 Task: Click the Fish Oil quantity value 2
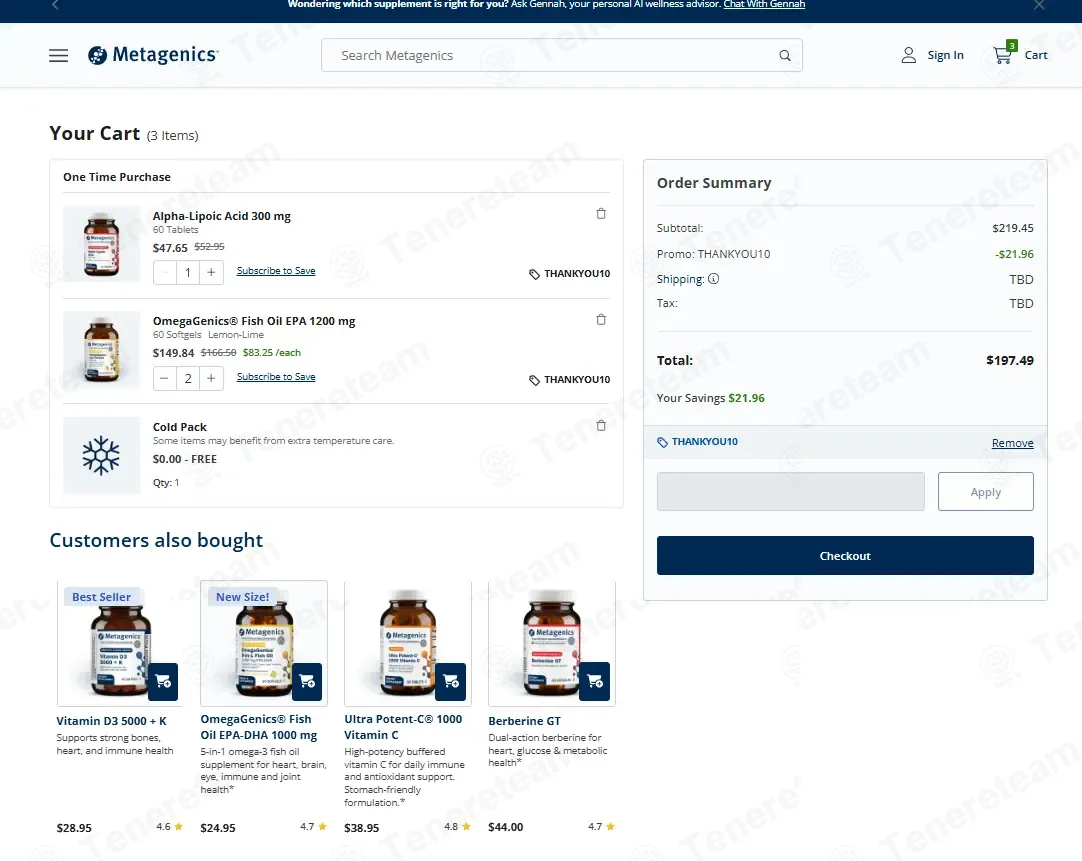point(188,378)
